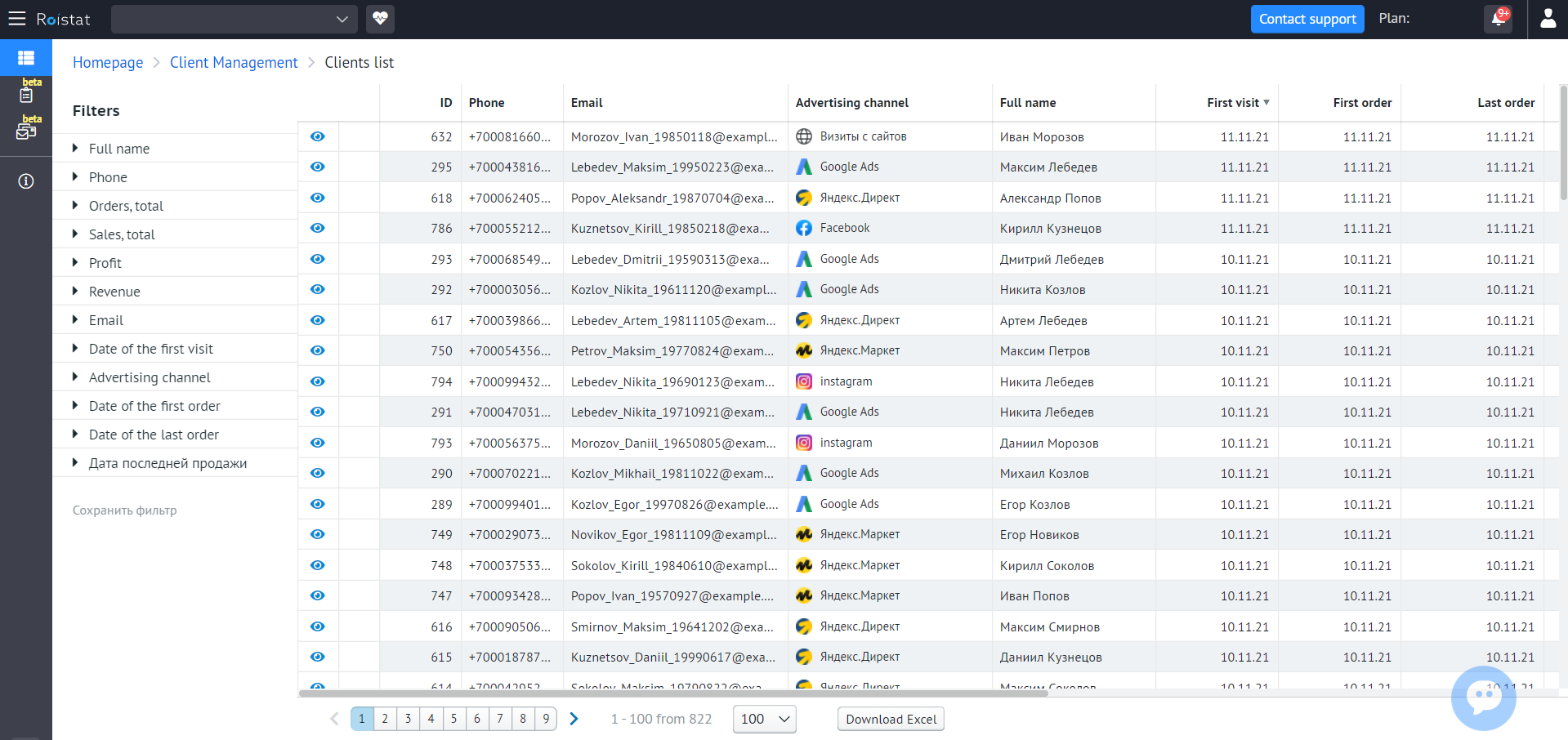
Task: Sort by the ID column header
Action: click(445, 103)
